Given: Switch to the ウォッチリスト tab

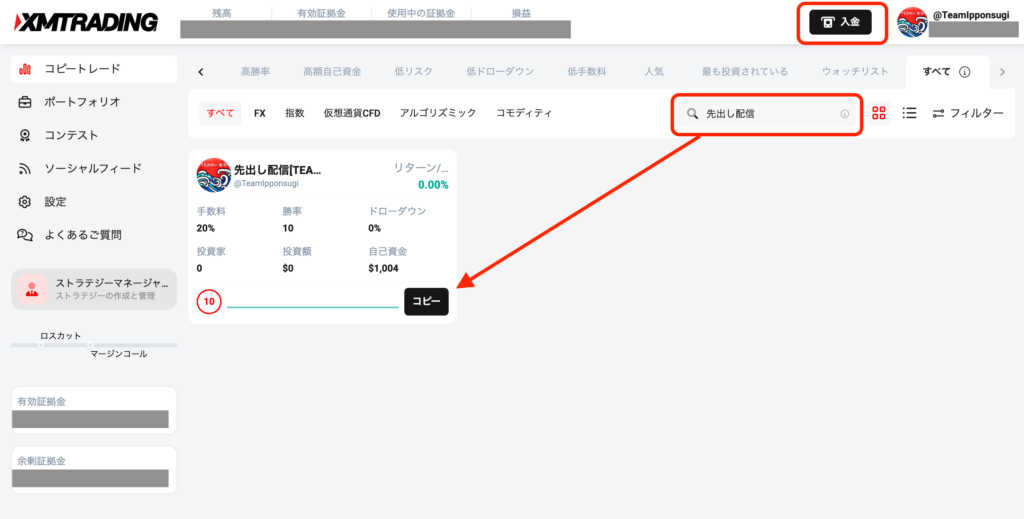Looking at the screenshot, I should pyautogui.click(x=855, y=72).
